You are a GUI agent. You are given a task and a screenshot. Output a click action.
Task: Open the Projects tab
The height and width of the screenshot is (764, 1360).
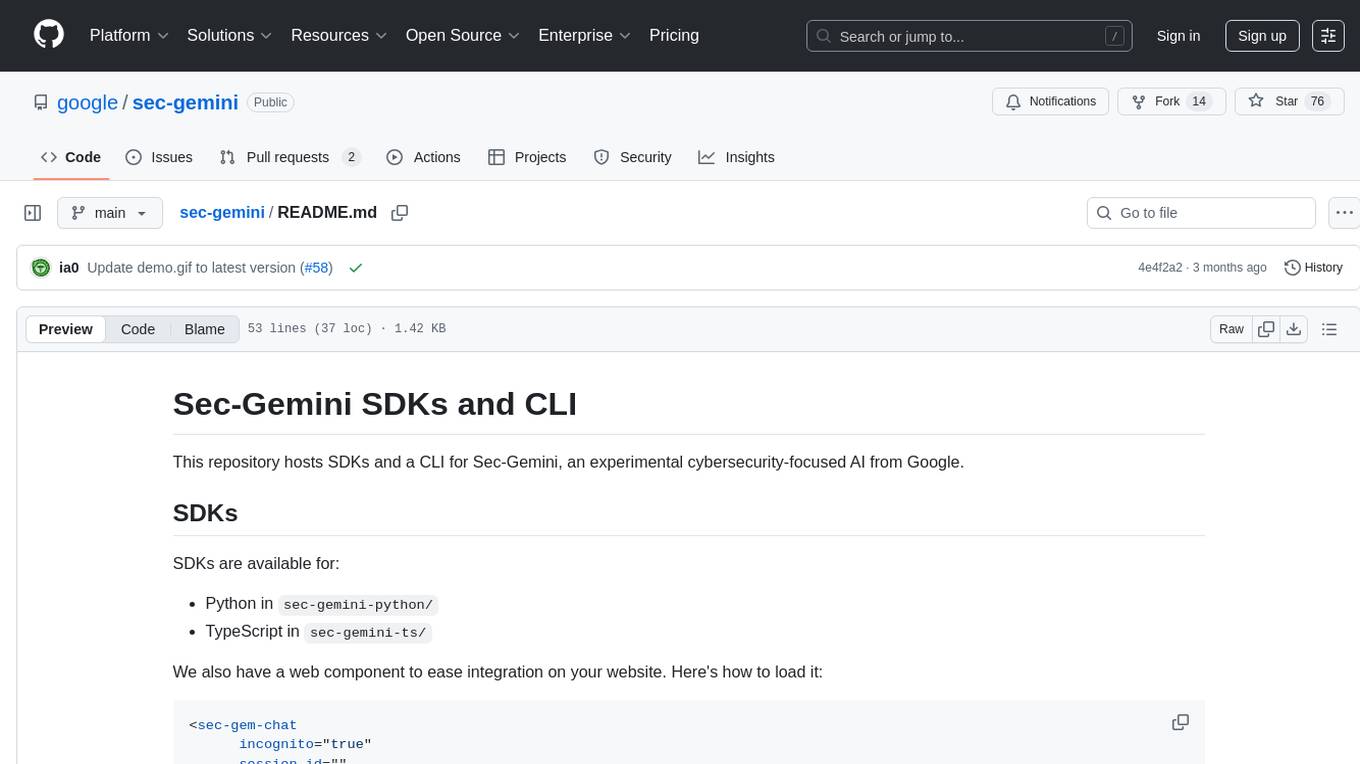[x=527, y=157]
